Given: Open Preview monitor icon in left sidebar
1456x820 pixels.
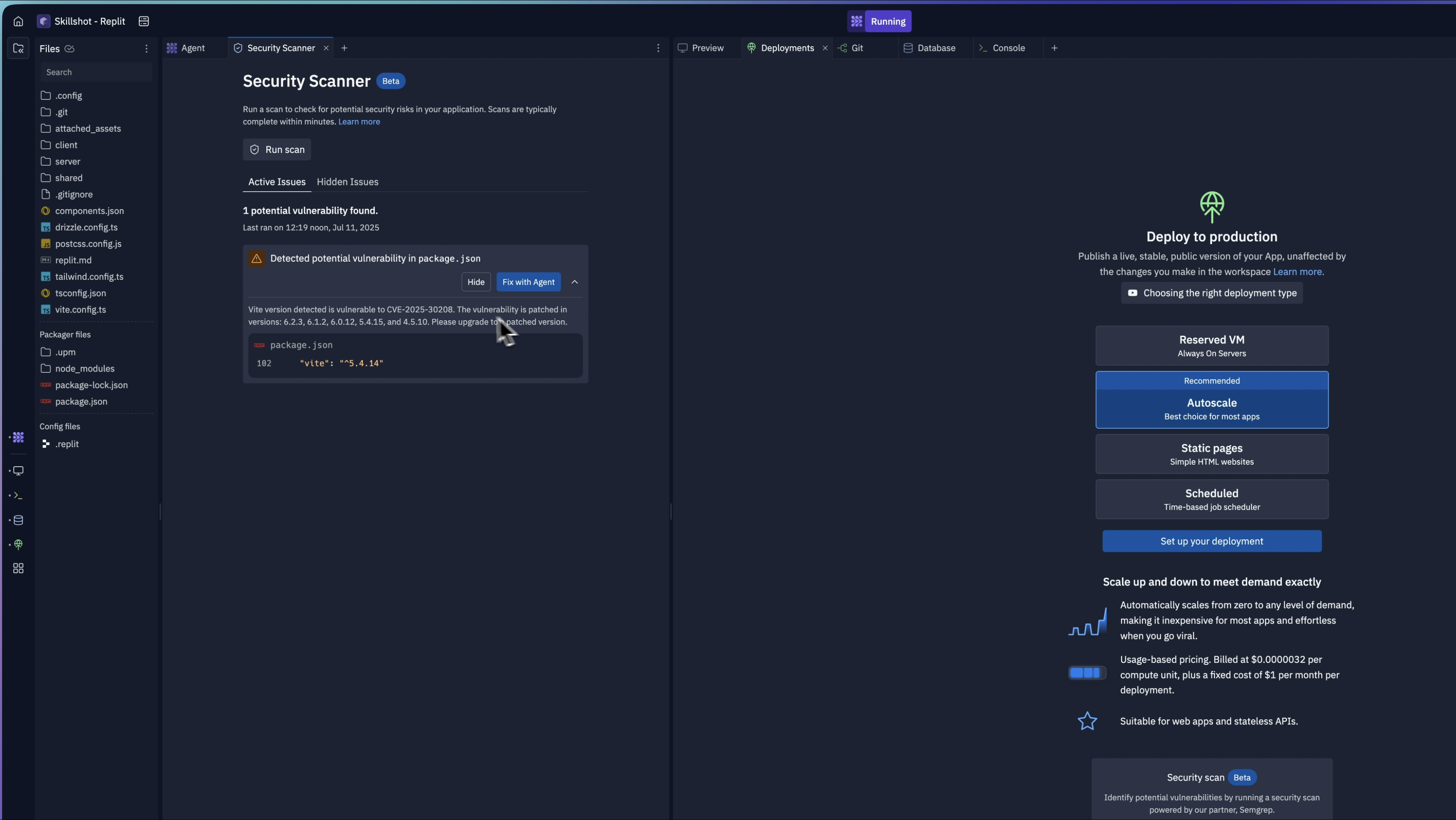Looking at the screenshot, I should [x=18, y=470].
